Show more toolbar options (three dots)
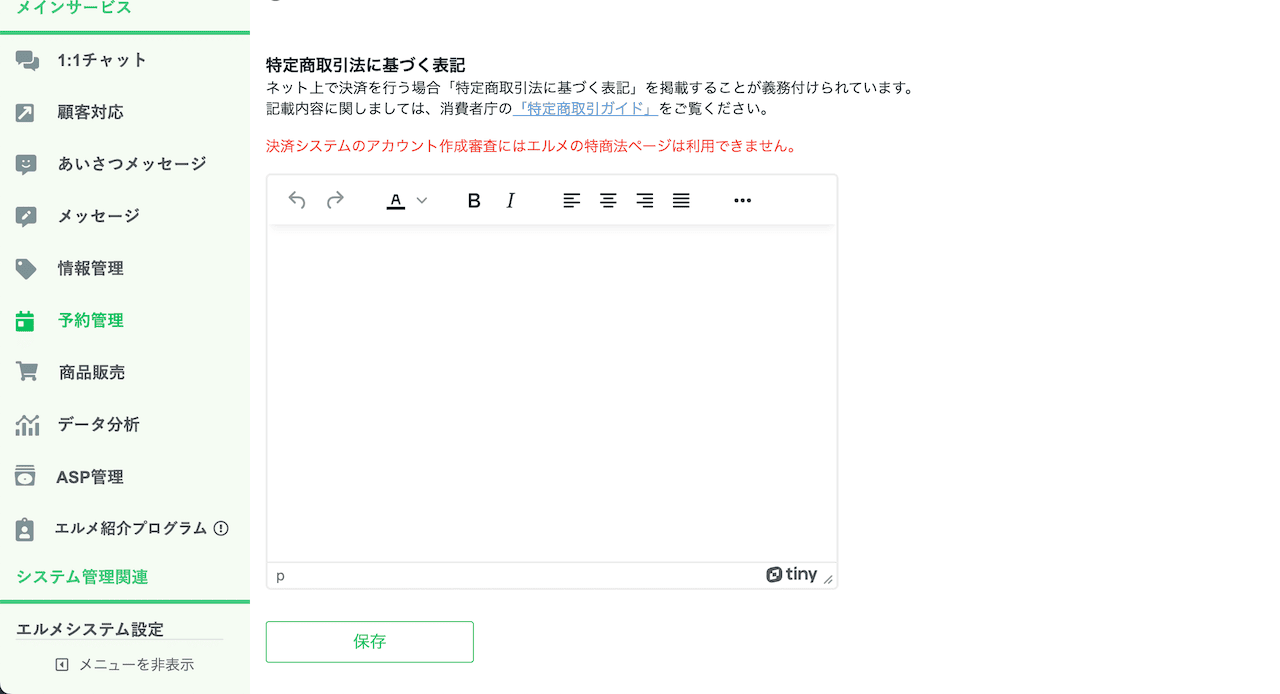This screenshot has height=694, width=1280. click(742, 200)
